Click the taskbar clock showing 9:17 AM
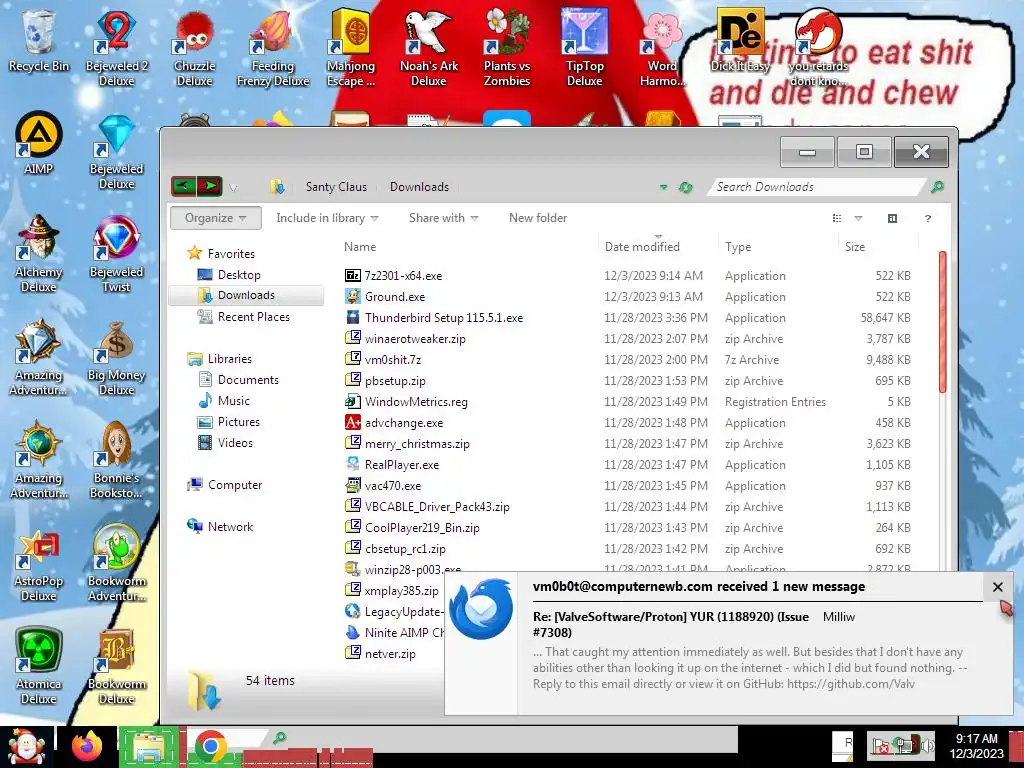Viewport: 1024px width, 768px height. (x=976, y=746)
